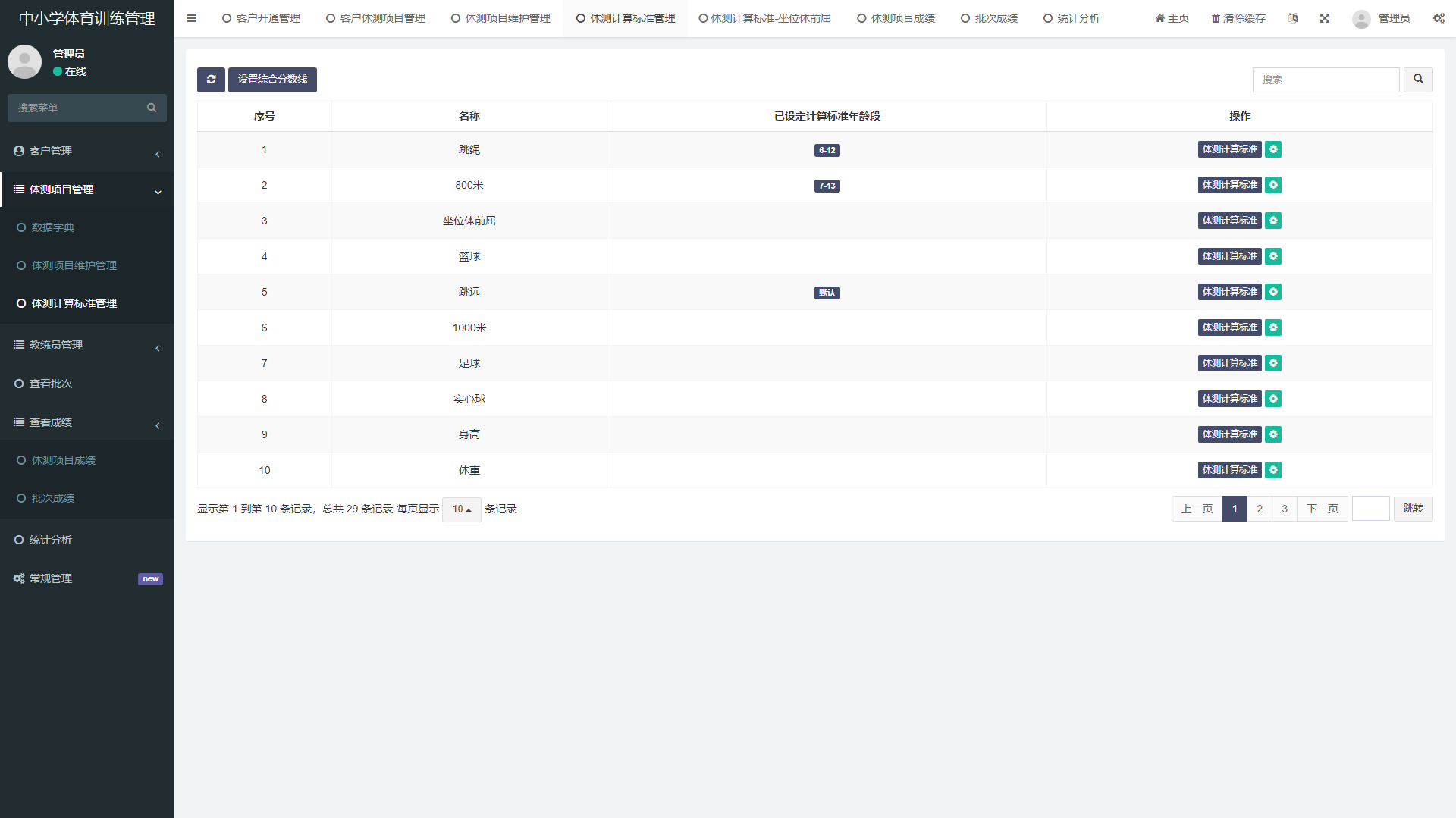Image resolution: width=1456 pixels, height=818 pixels.
Task: Click the search magnifier button beside search box
Action: point(1418,80)
